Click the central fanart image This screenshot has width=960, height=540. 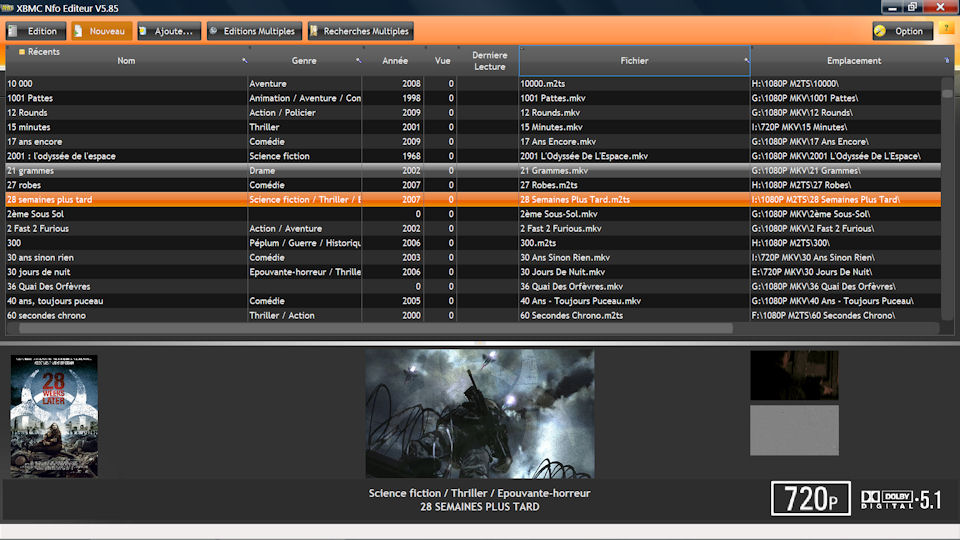[x=479, y=413]
